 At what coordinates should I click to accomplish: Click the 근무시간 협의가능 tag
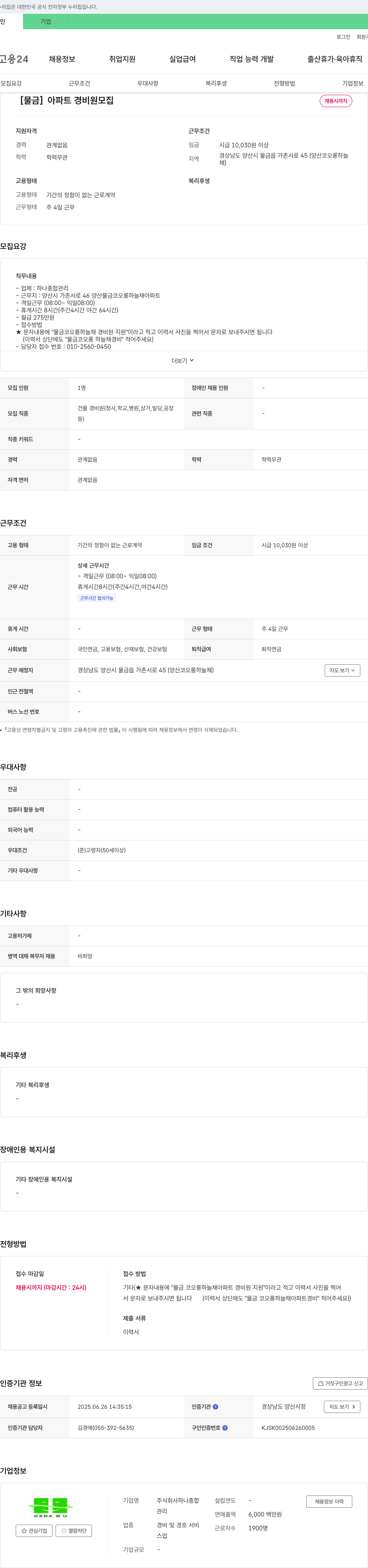point(97,598)
